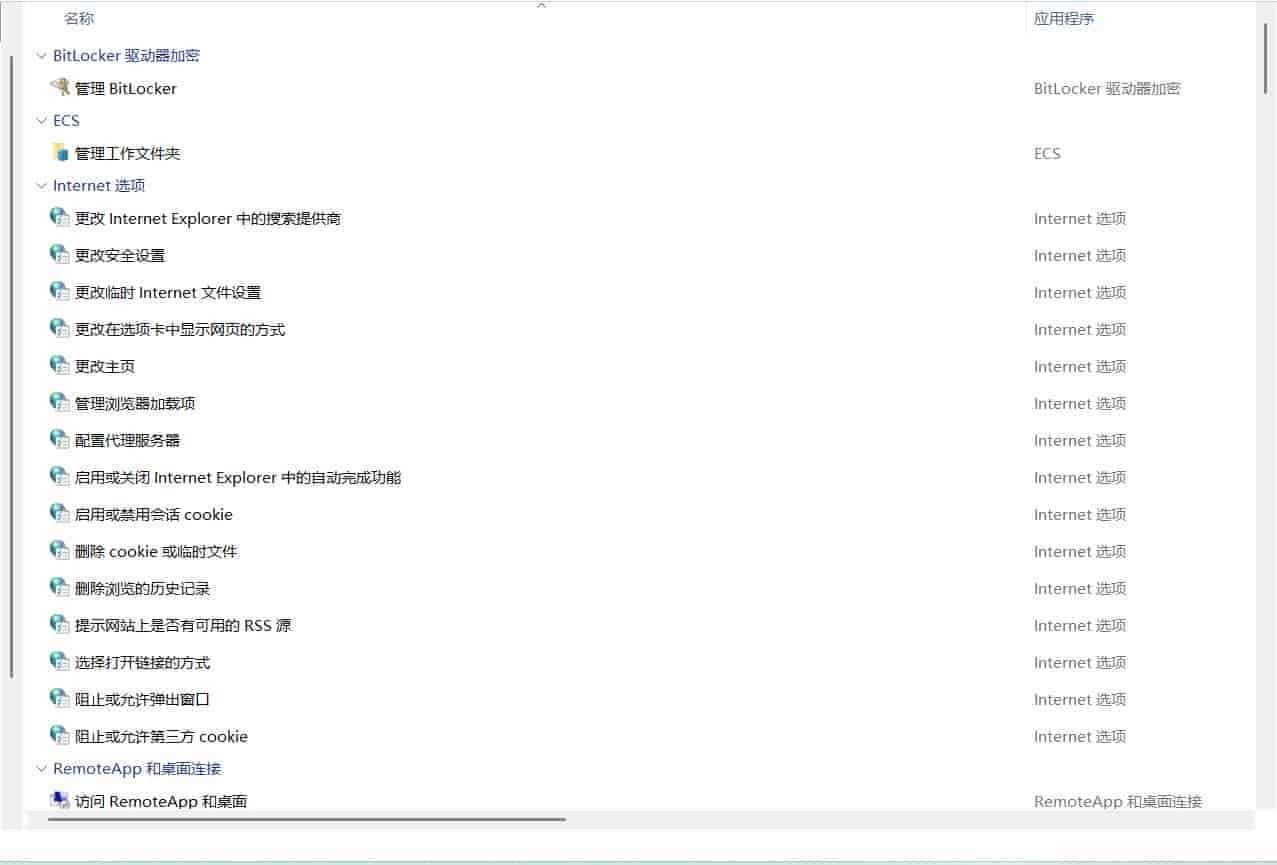The height and width of the screenshot is (865, 1277).
Task: Open 提示网站上是否有可用的 RSS 源
Action: (x=183, y=625)
